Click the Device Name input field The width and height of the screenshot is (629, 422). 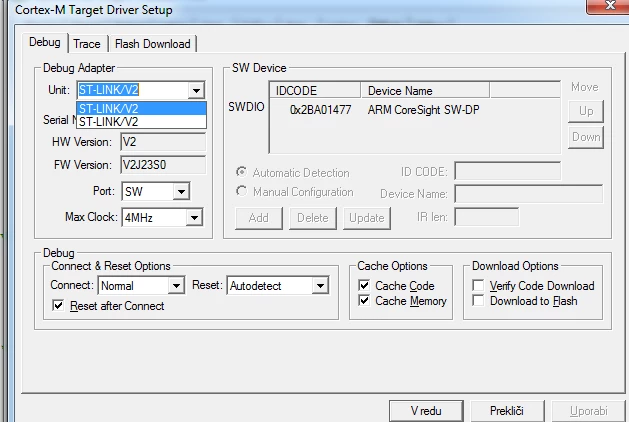click(528, 194)
